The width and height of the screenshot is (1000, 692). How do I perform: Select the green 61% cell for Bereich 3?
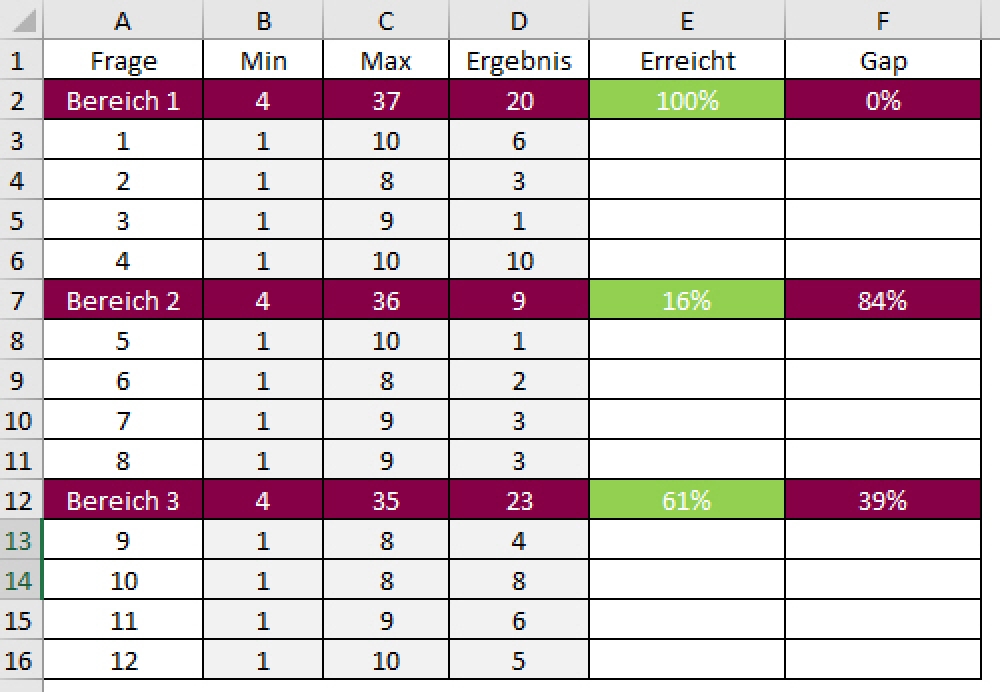686,500
